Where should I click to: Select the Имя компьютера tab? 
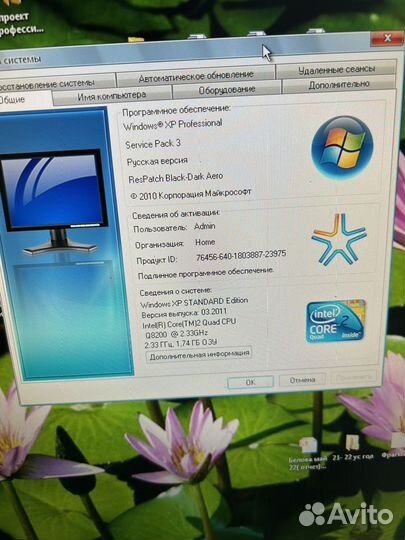pos(112,96)
